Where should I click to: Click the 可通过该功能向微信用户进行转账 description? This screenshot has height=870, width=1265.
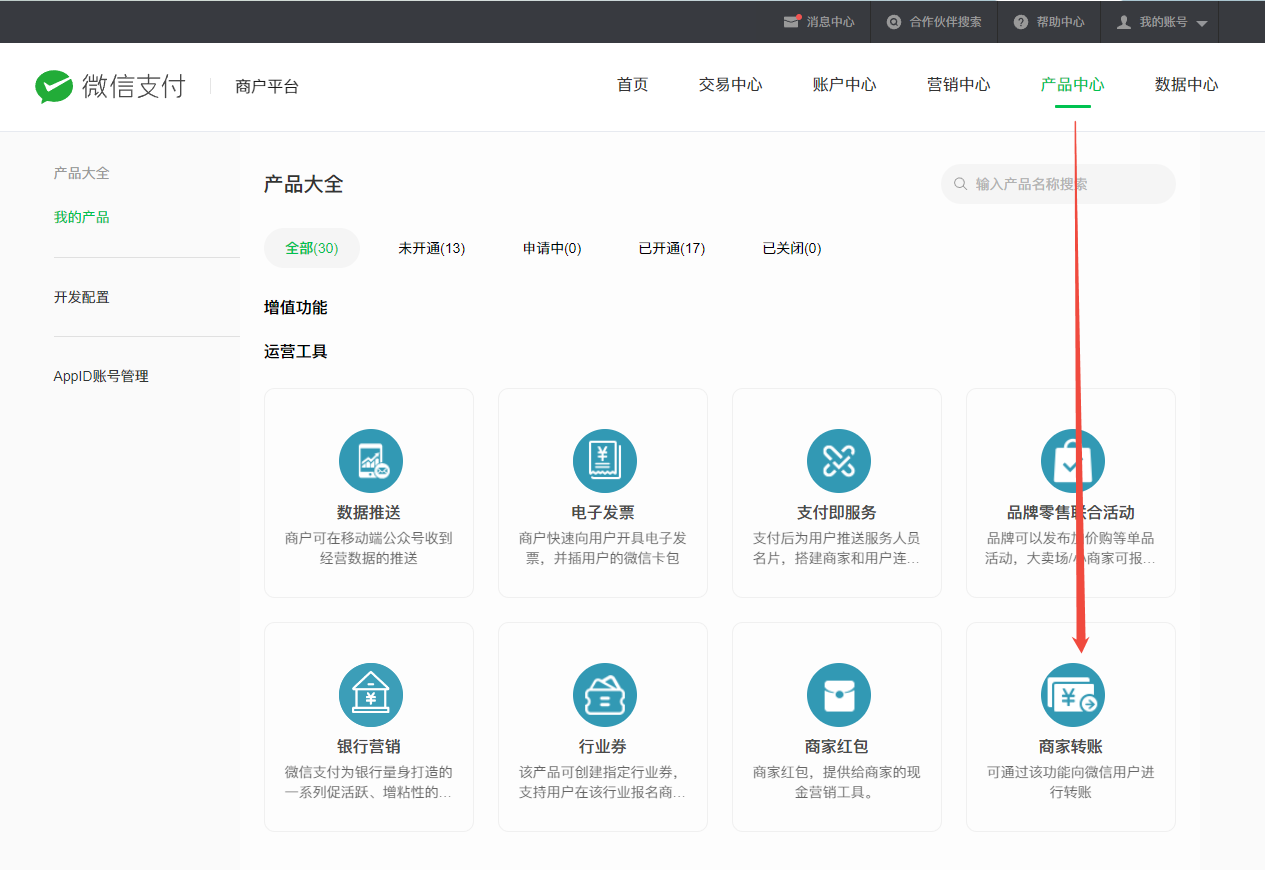pos(1071,782)
